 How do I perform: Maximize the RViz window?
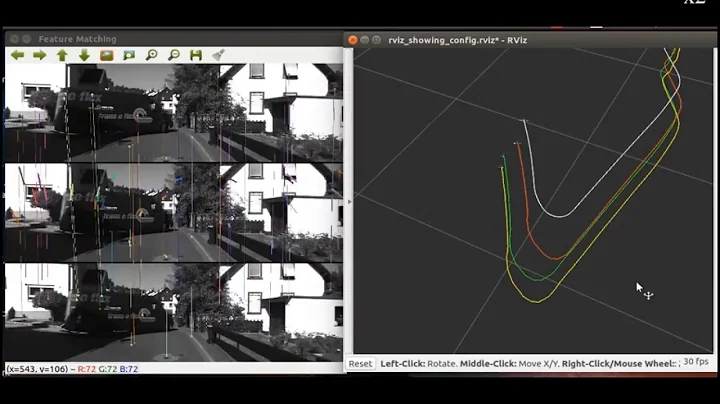click(377, 40)
